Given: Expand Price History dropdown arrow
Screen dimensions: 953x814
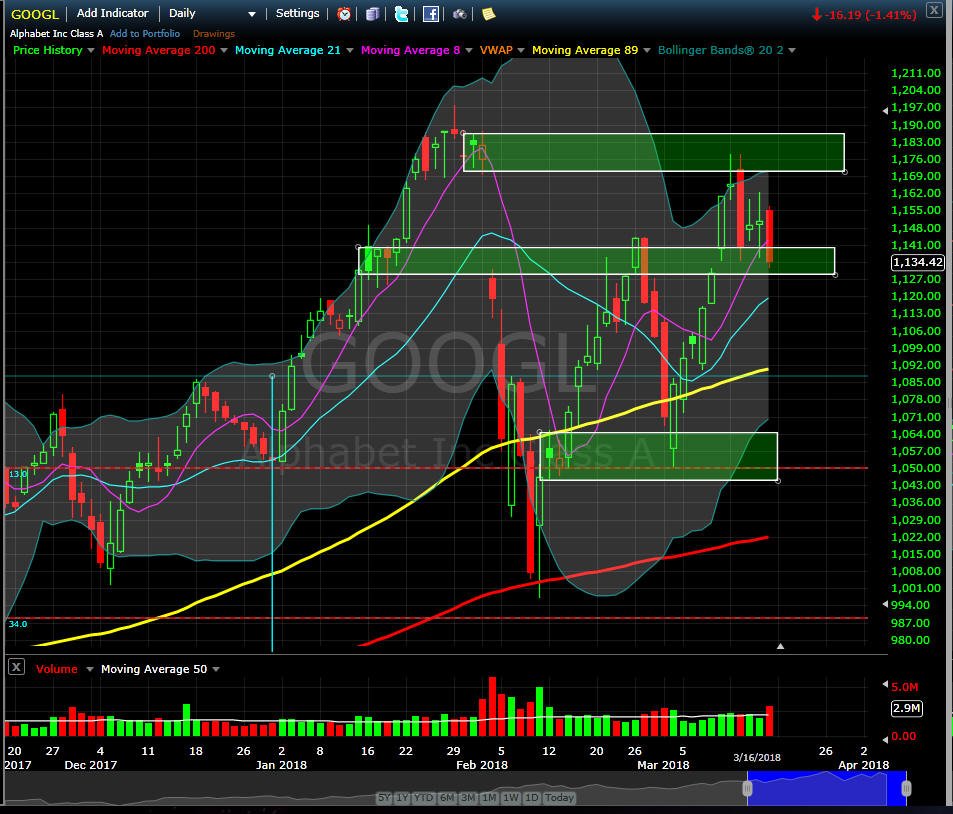Looking at the screenshot, I should point(91,50).
